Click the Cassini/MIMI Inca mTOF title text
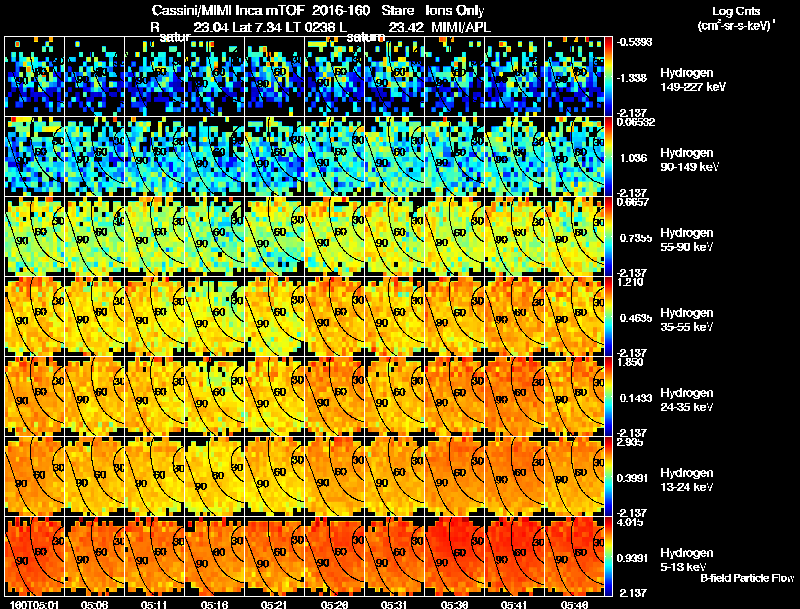 [228, 10]
